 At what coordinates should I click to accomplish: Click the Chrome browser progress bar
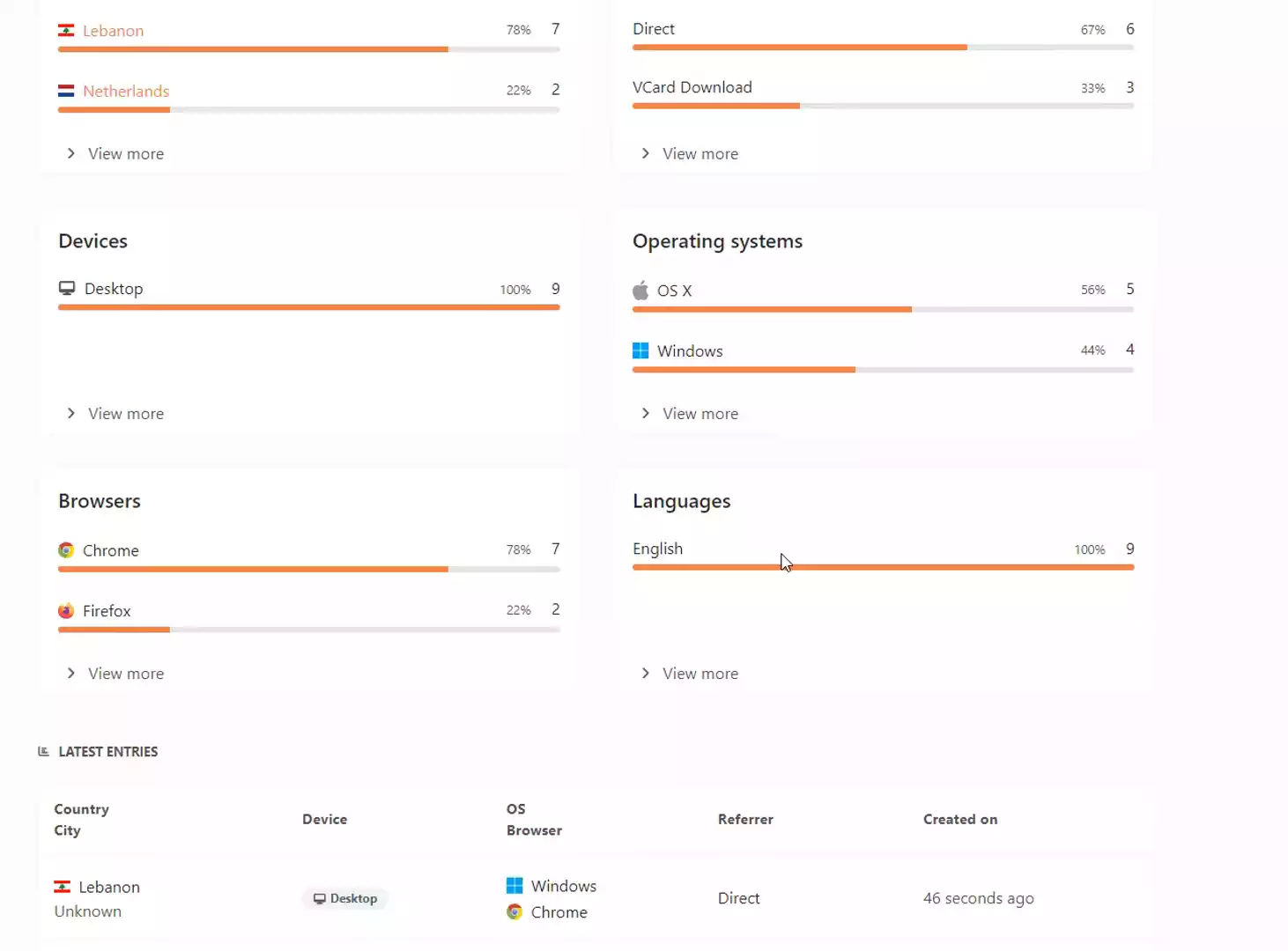point(309,569)
